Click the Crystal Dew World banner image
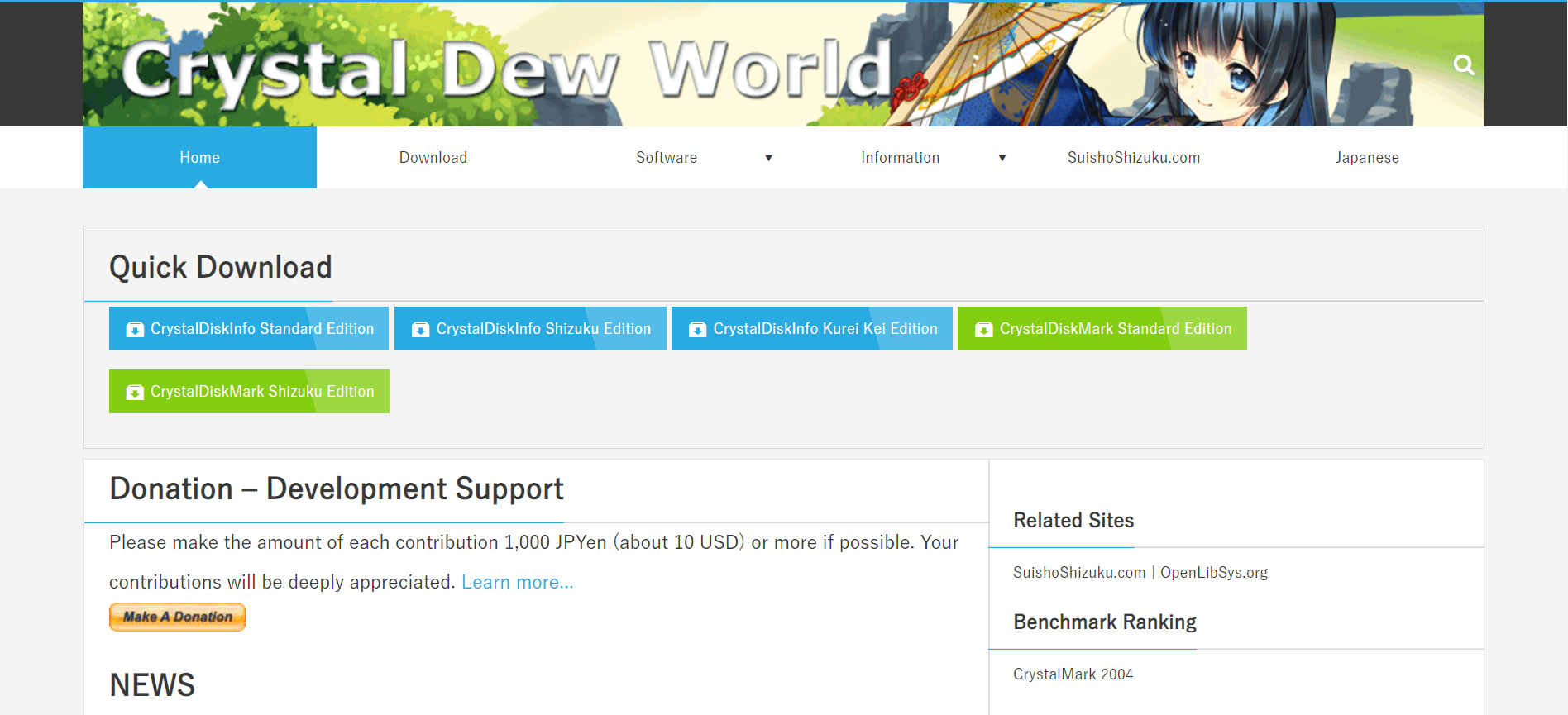 [783, 64]
